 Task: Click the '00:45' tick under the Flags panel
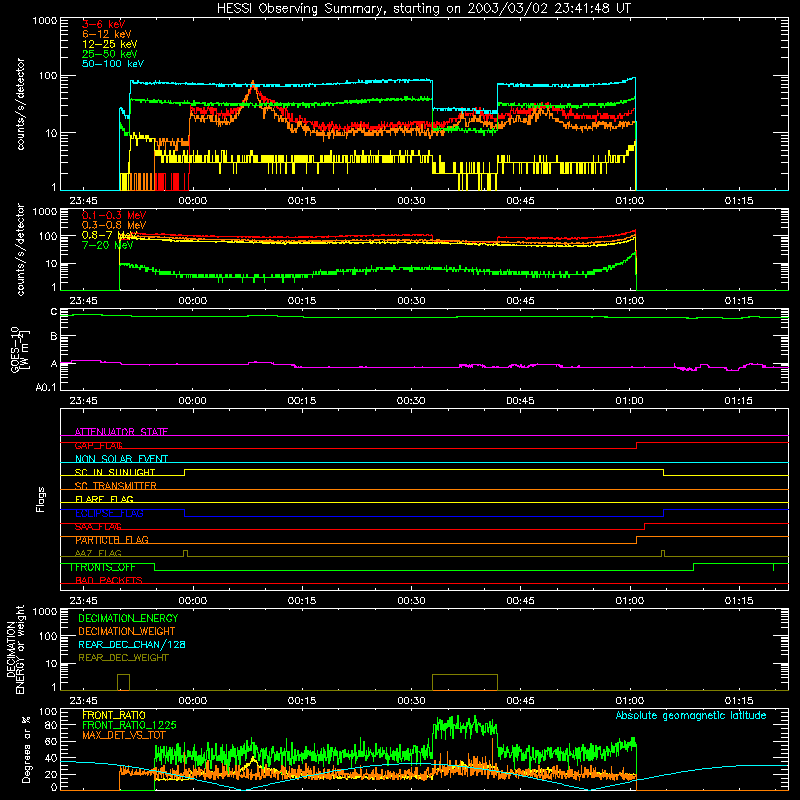[520, 601]
